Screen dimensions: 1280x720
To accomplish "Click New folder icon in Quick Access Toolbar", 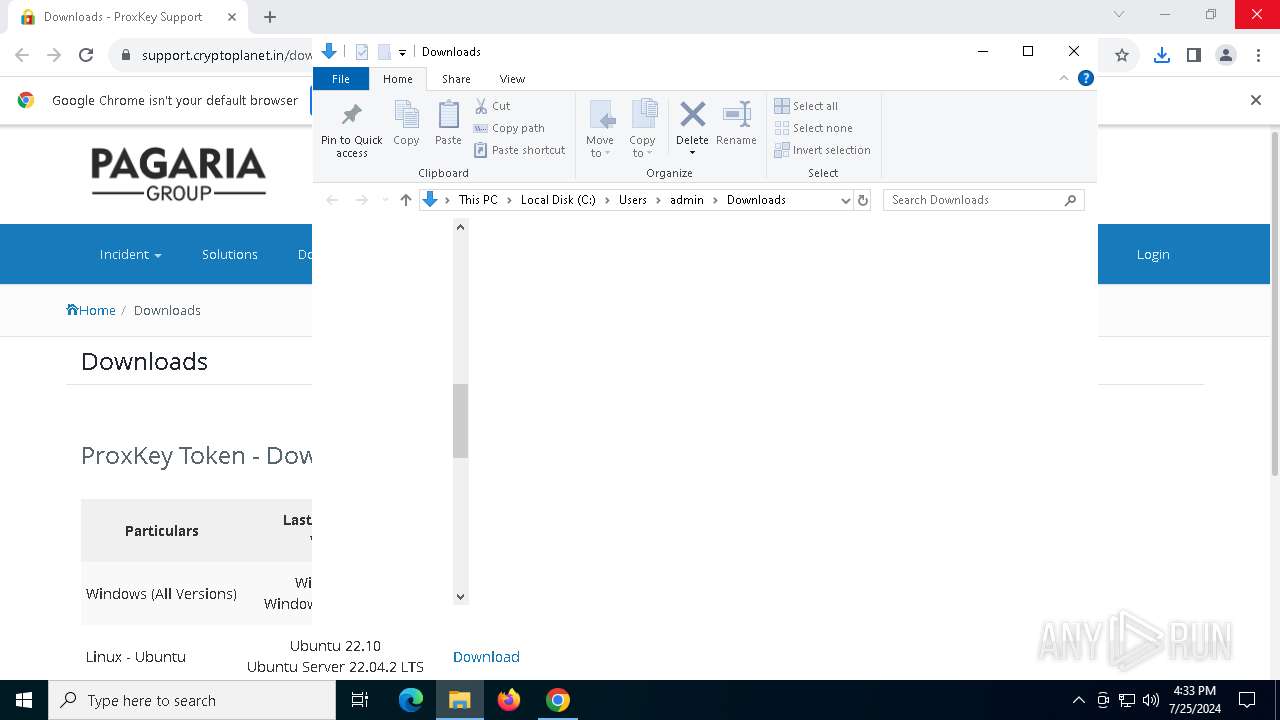I will (x=384, y=52).
